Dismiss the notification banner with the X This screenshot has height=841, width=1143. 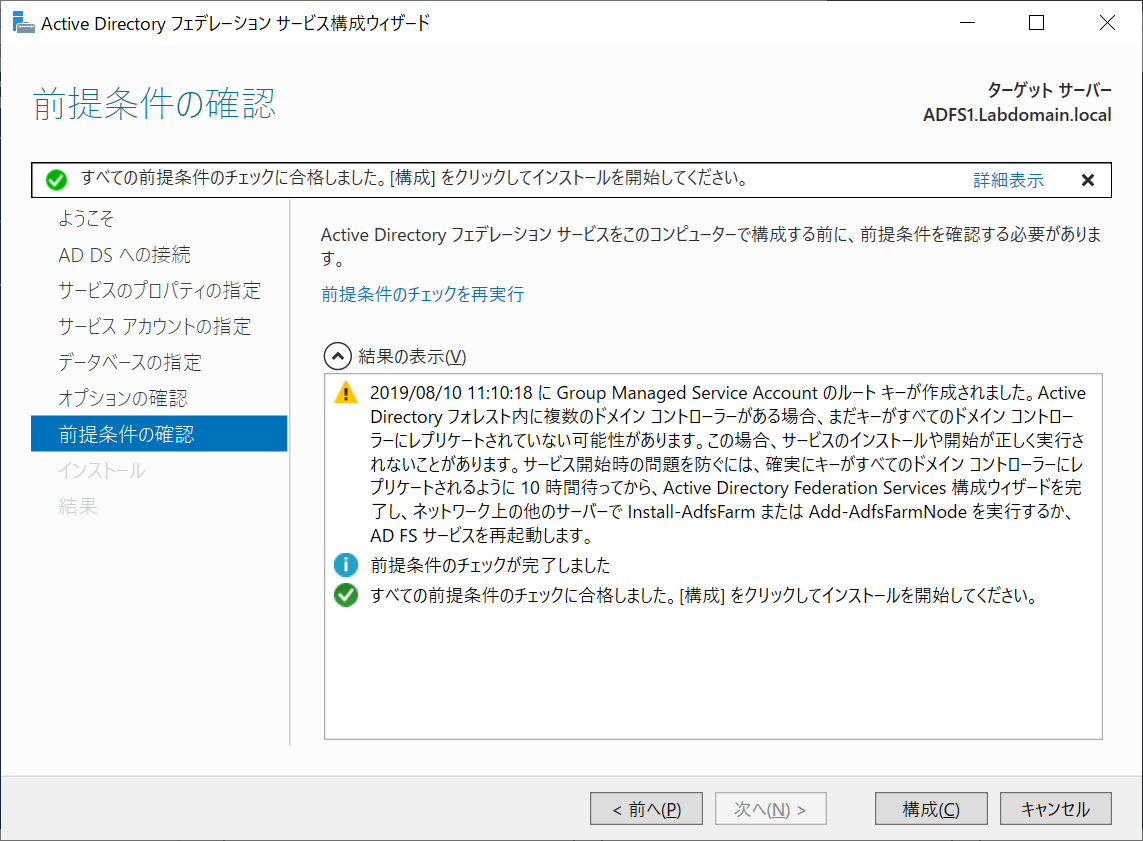[1088, 180]
